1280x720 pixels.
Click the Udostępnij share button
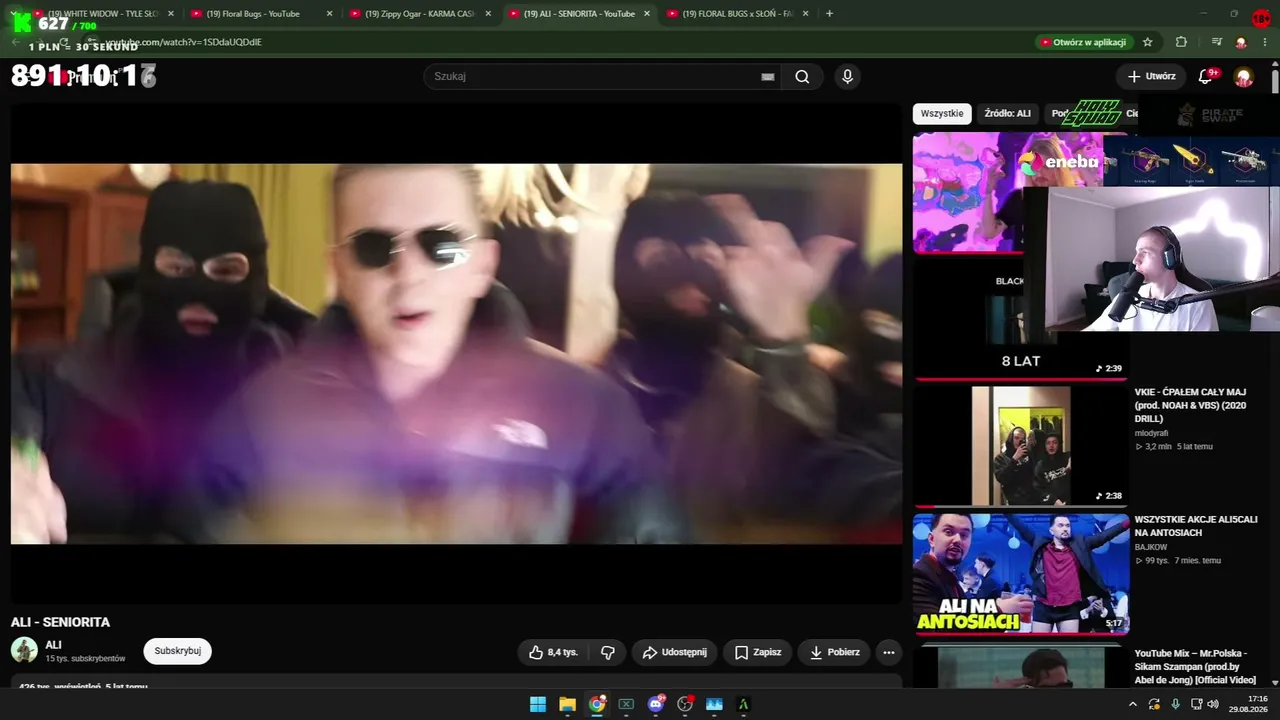coord(674,652)
